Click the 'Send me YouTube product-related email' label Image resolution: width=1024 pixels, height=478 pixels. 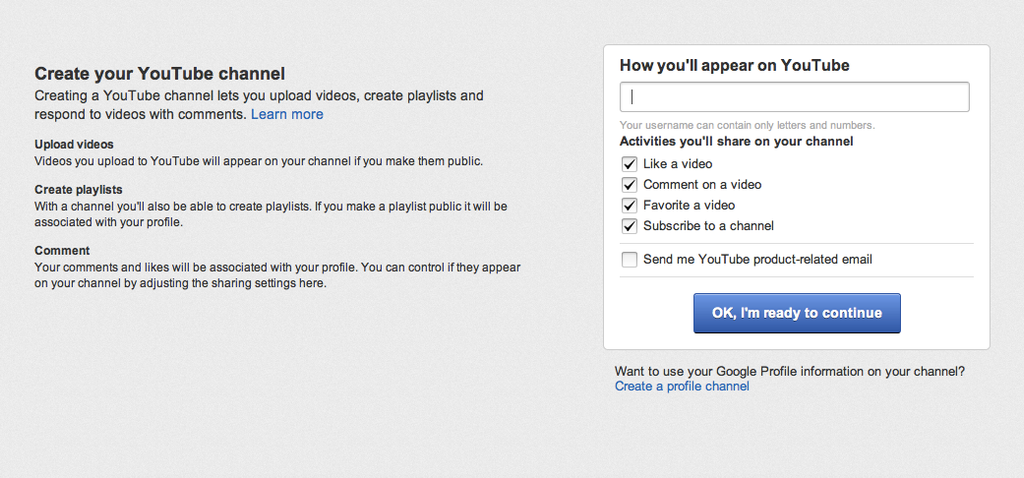point(757,260)
